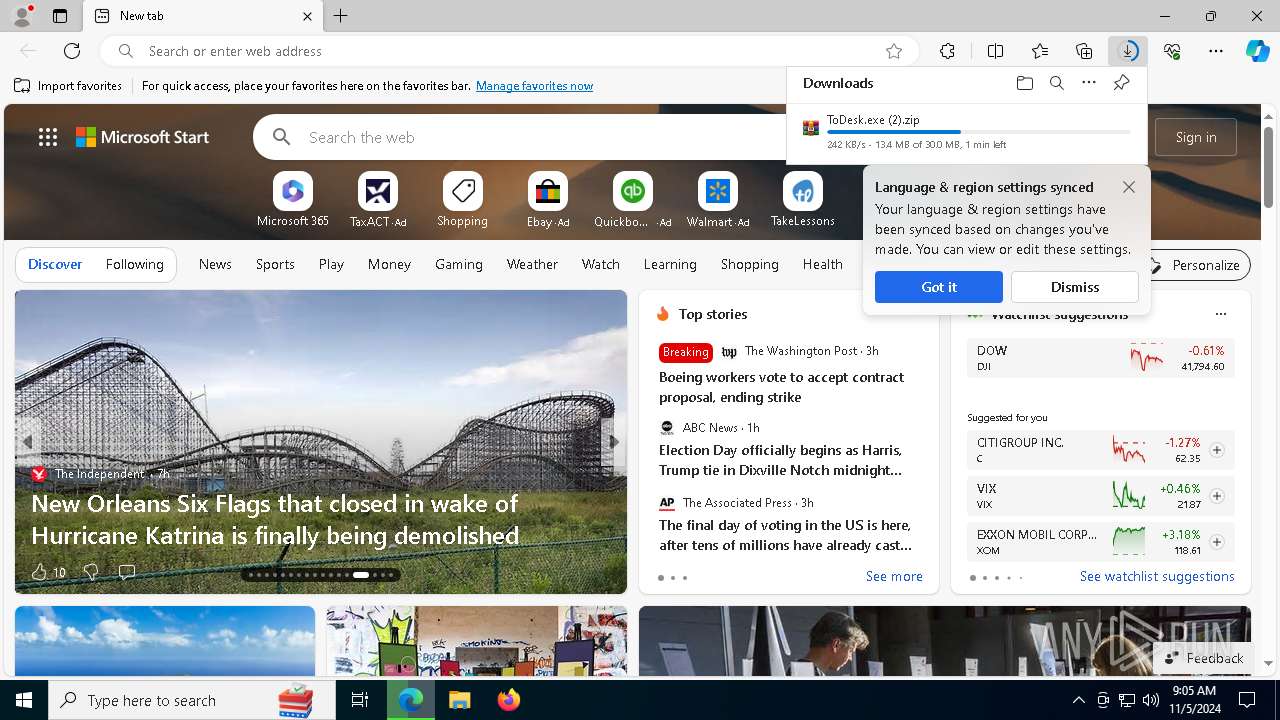The height and width of the screenshot is (720, 1280).
Task: Open Boeing workers vote headline
Action: (x=781, y=387)
